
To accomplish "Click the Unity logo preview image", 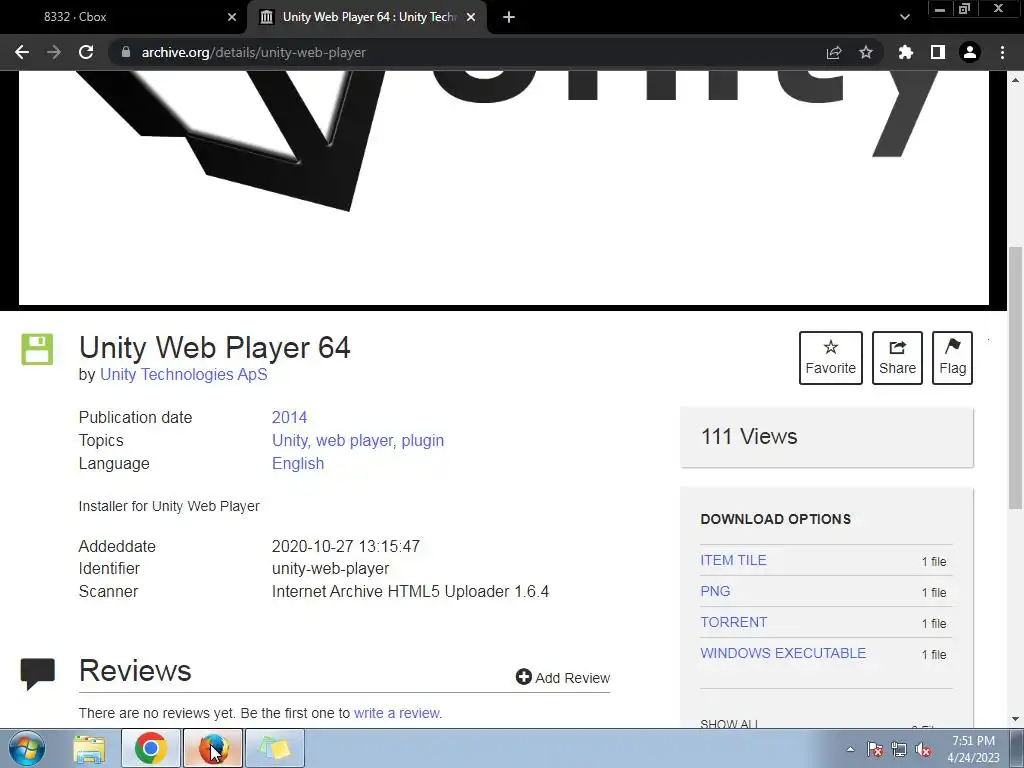I will 504,187.
